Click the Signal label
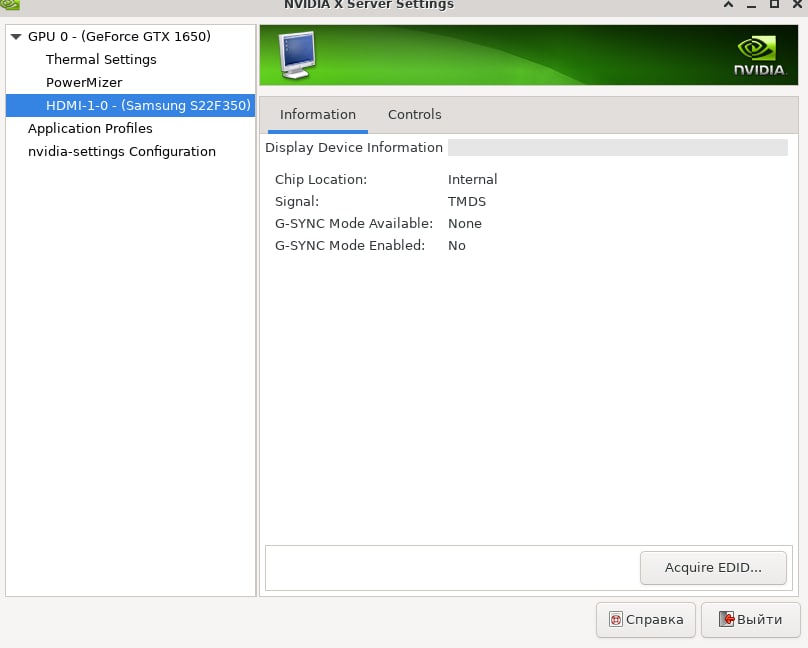 coord(297,201)
